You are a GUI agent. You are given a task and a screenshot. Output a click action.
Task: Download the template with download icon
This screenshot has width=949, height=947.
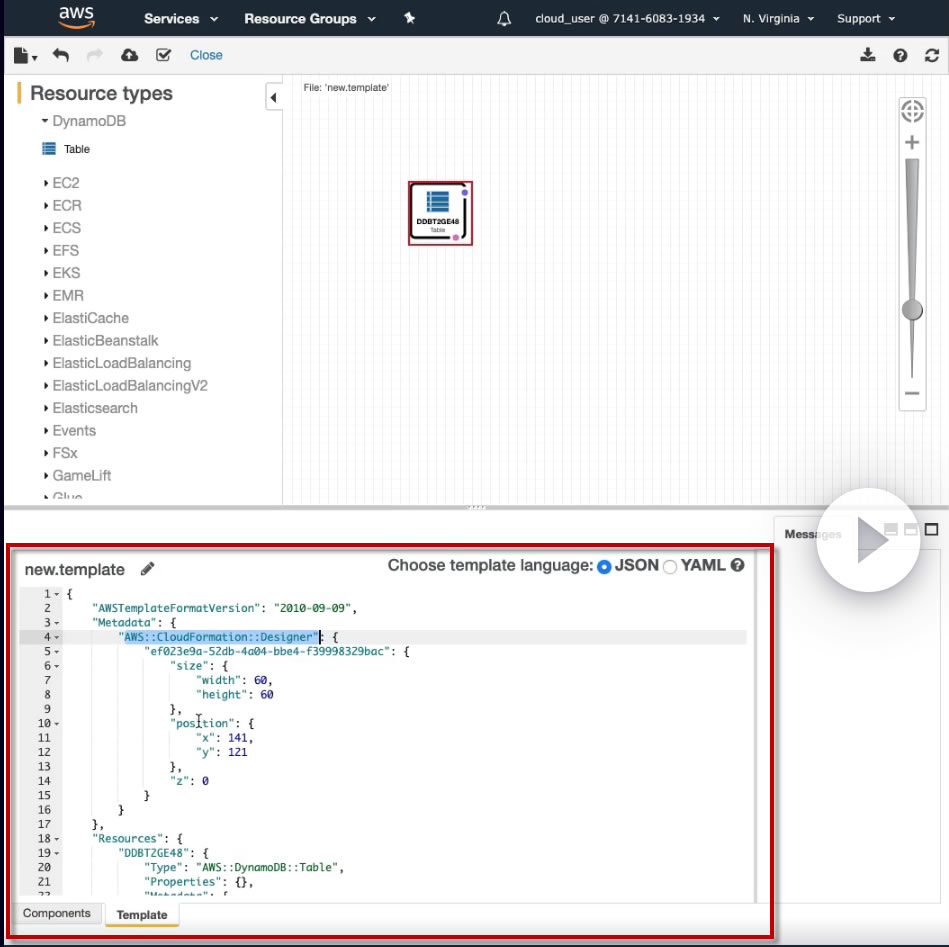[x=867, y=55]
